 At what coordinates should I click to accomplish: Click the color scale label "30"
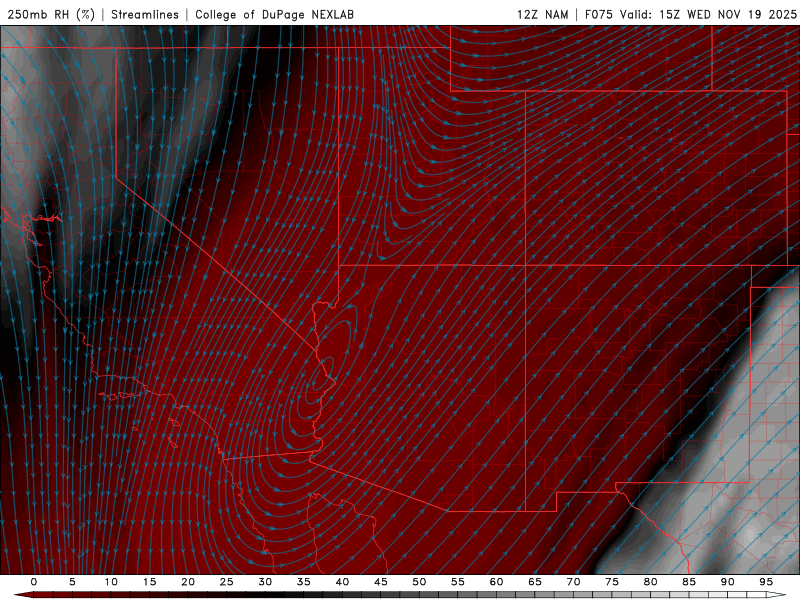tap(265, 582)
